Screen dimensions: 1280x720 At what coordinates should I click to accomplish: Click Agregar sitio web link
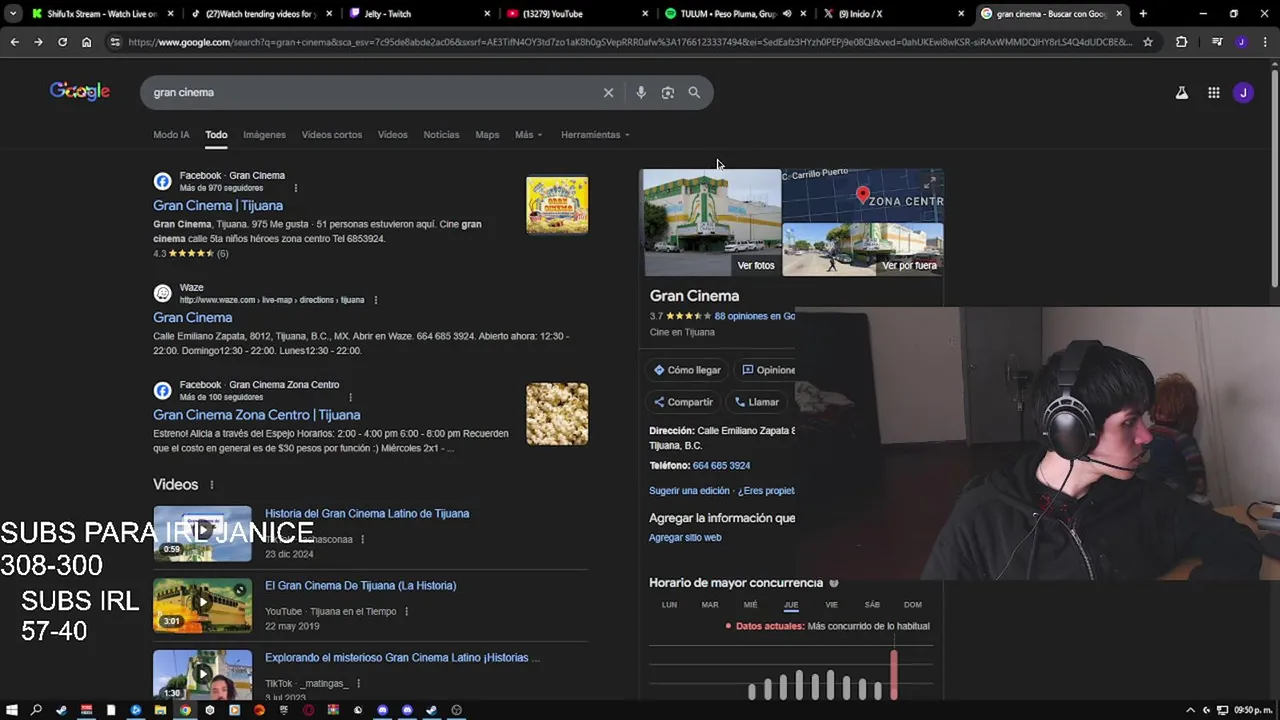point(685,537)
